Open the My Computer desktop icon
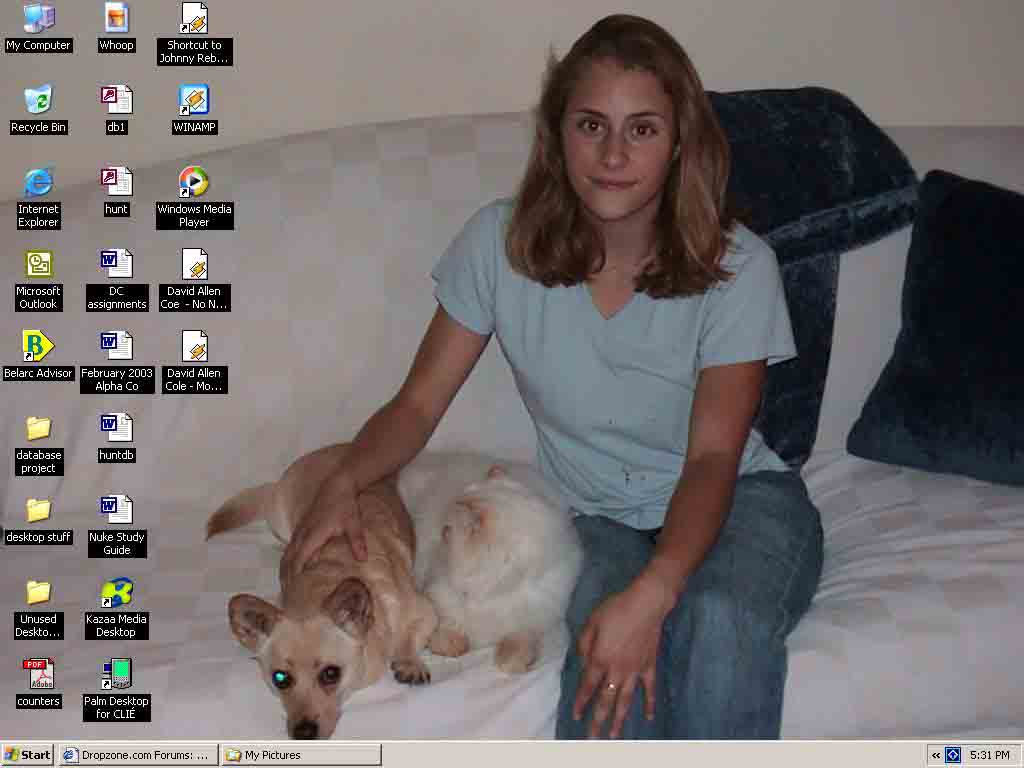This screenshot has height=768, width=1024. pyautogui.click(x=38, y=19)
